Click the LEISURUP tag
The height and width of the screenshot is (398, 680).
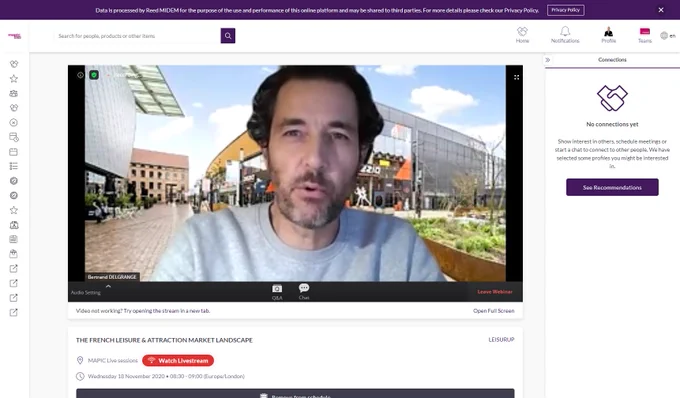[501, 339]
